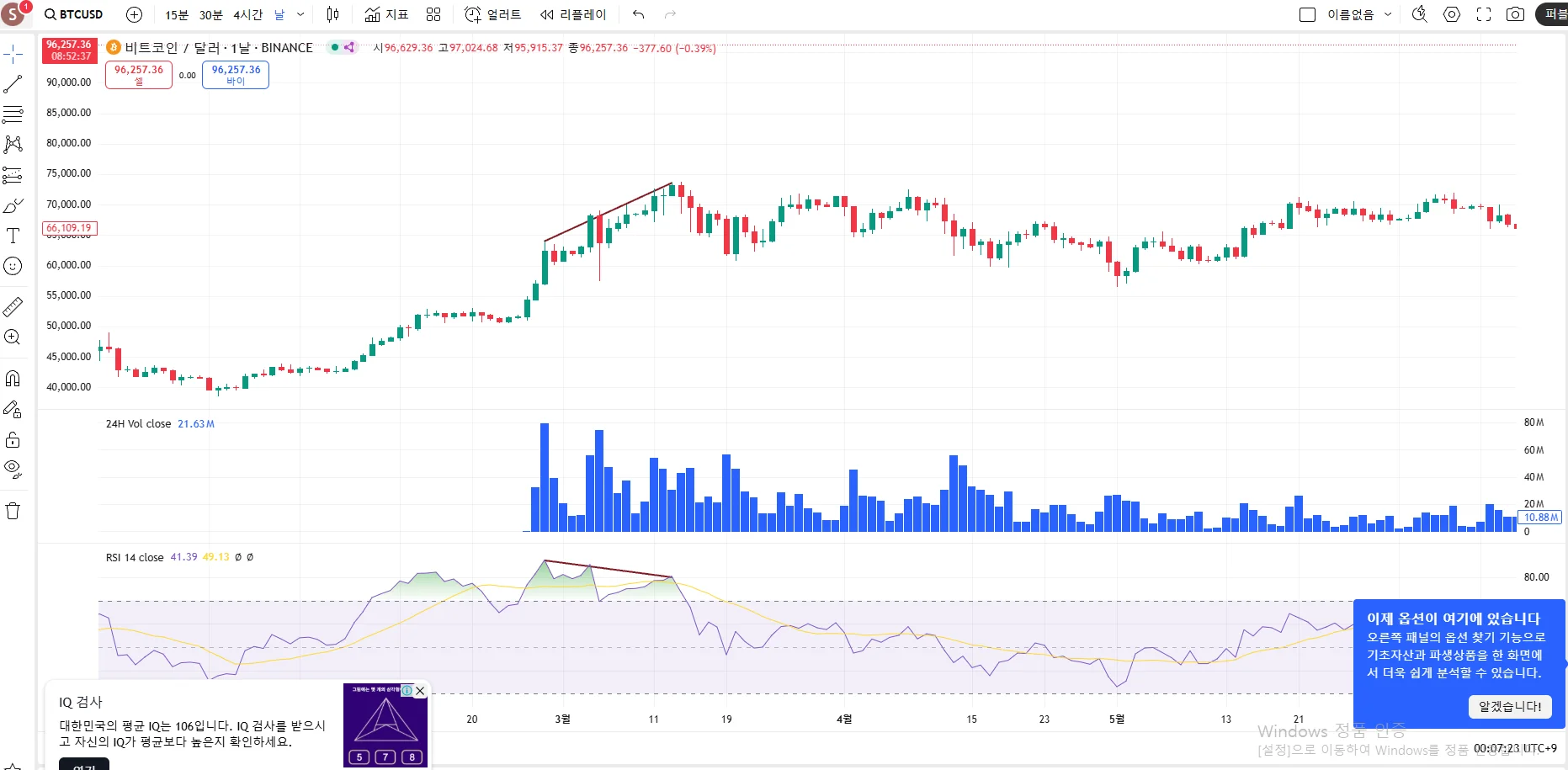Click the RSI value 41.39
This screenshot has height=770, width=1568.
(x=183, y=557)
